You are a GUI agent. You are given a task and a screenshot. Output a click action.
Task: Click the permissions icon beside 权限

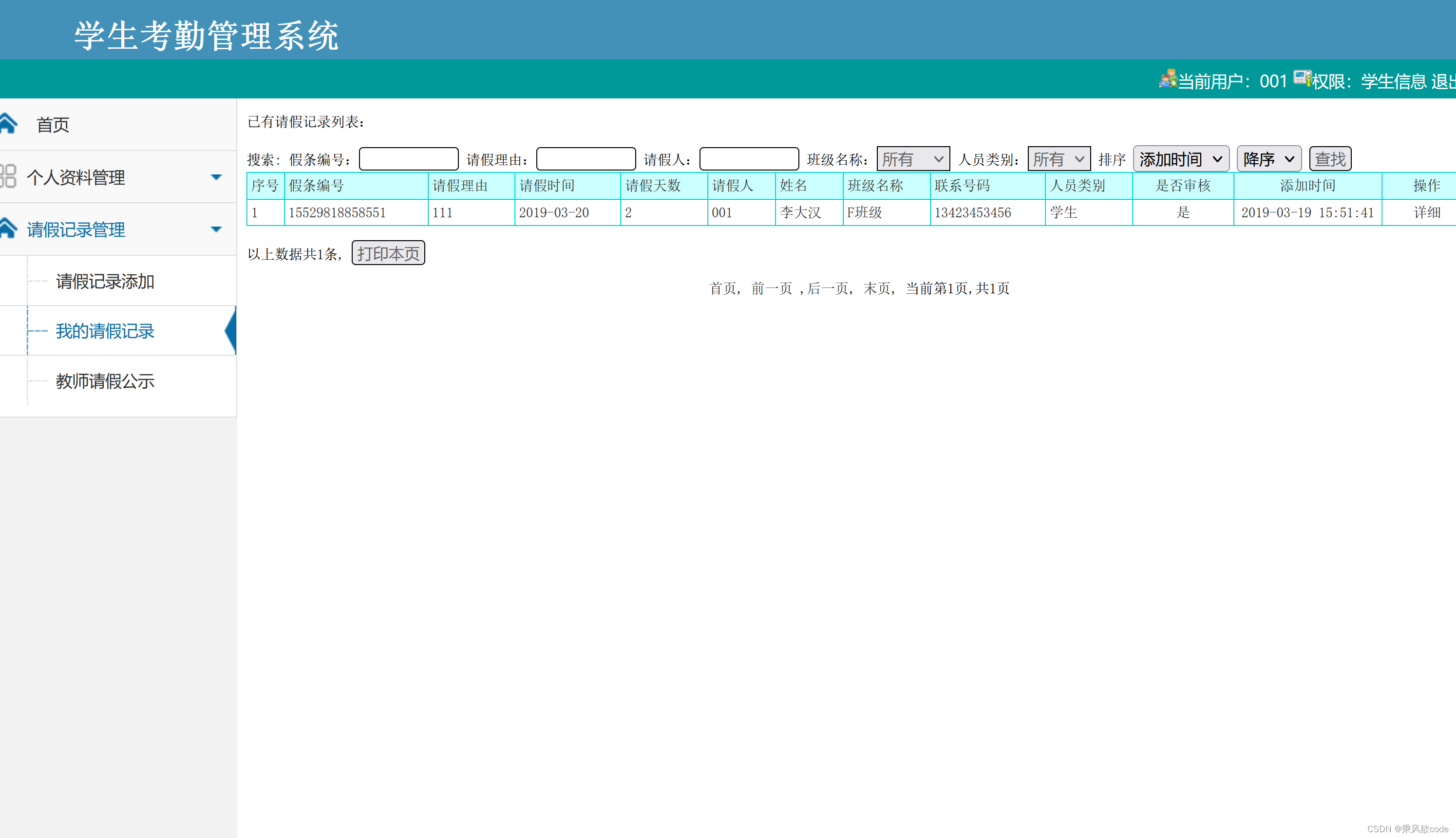click(x=1302, y=78)
